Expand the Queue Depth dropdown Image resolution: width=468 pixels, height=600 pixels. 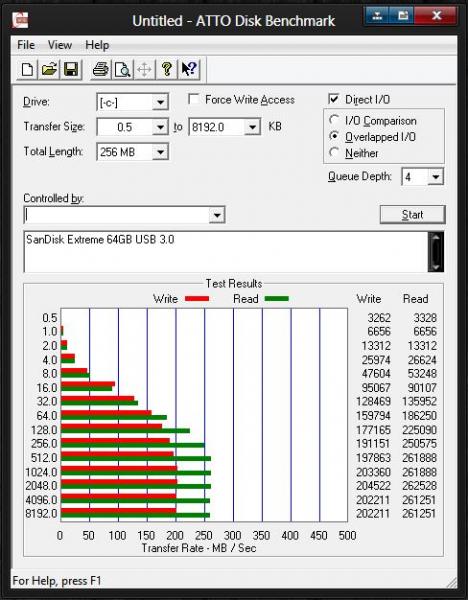pyautogui.click(x=435, y=177)
